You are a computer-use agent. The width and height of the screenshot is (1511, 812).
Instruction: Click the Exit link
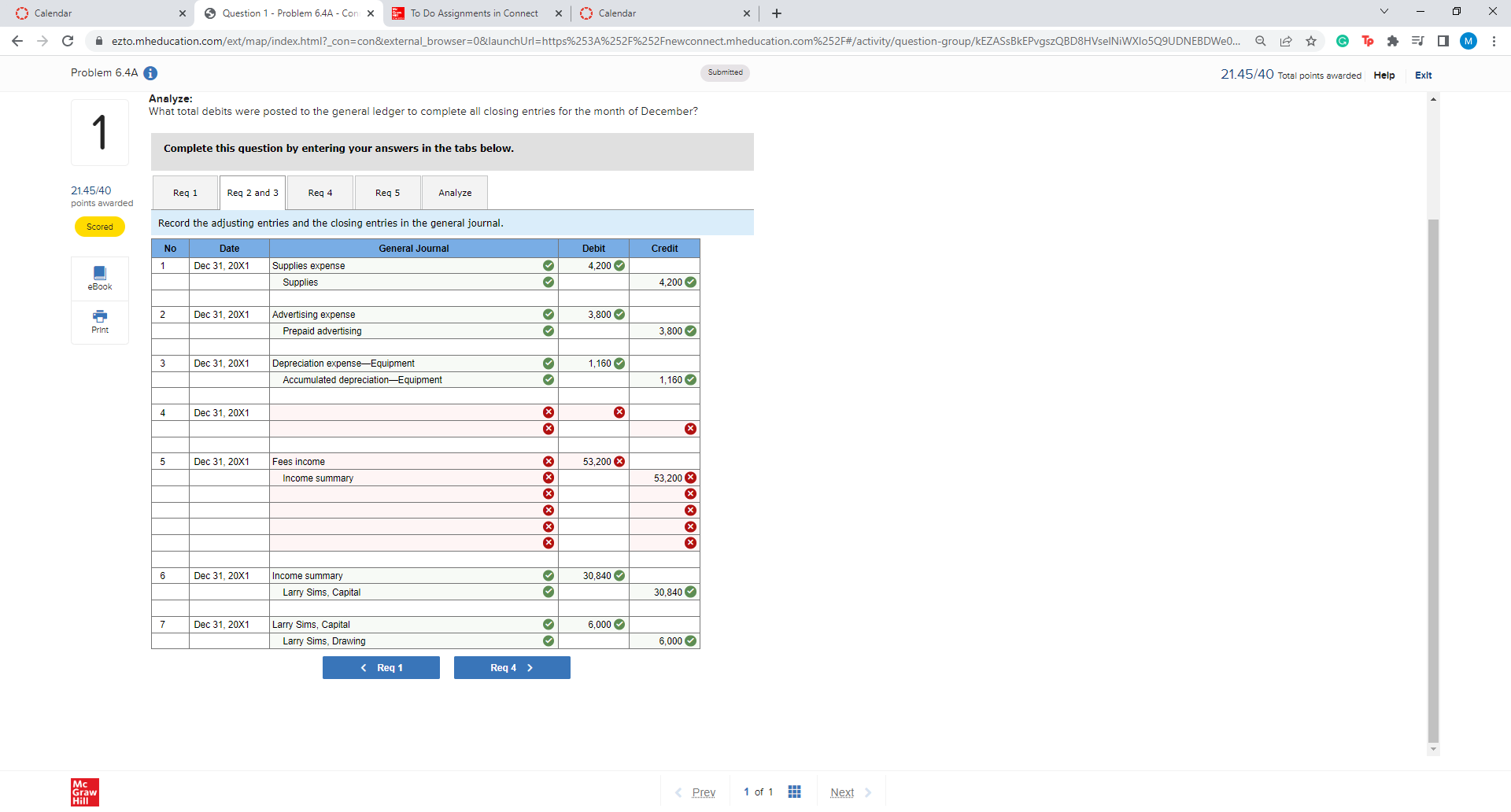[1424, 76]
